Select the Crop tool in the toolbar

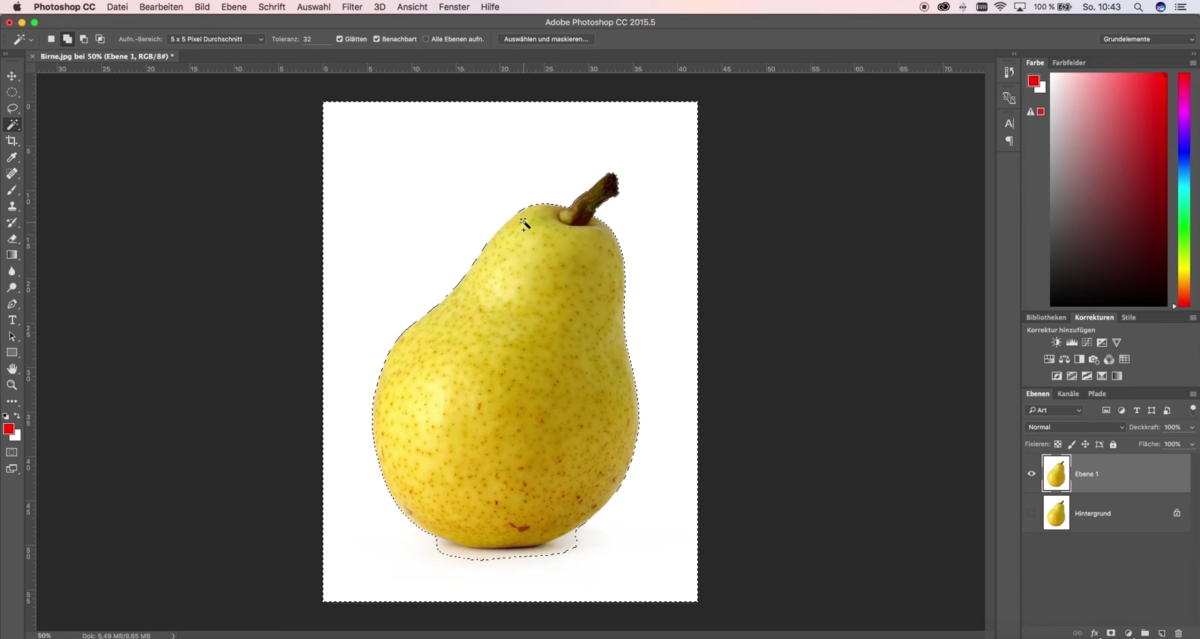click(13, 141)
